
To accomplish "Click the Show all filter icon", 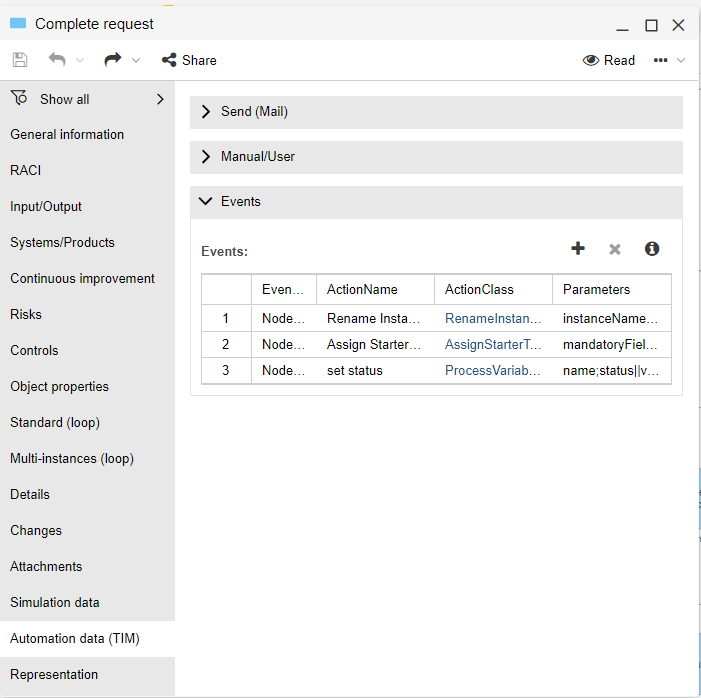I will pyautogui.click(x=19, y=97).
